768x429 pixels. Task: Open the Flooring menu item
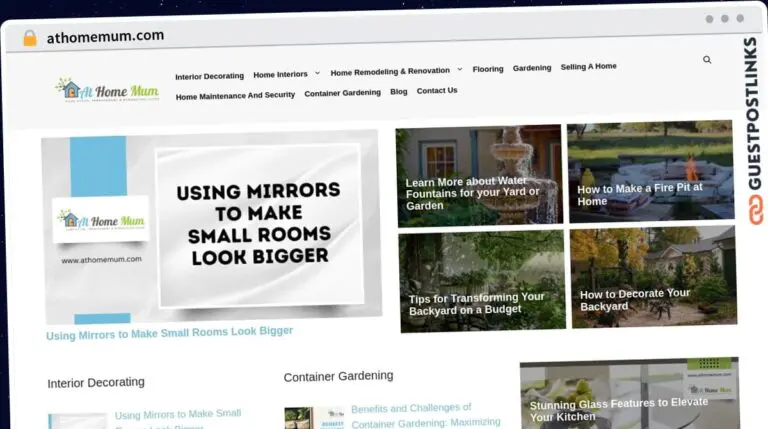coord(488,69)
